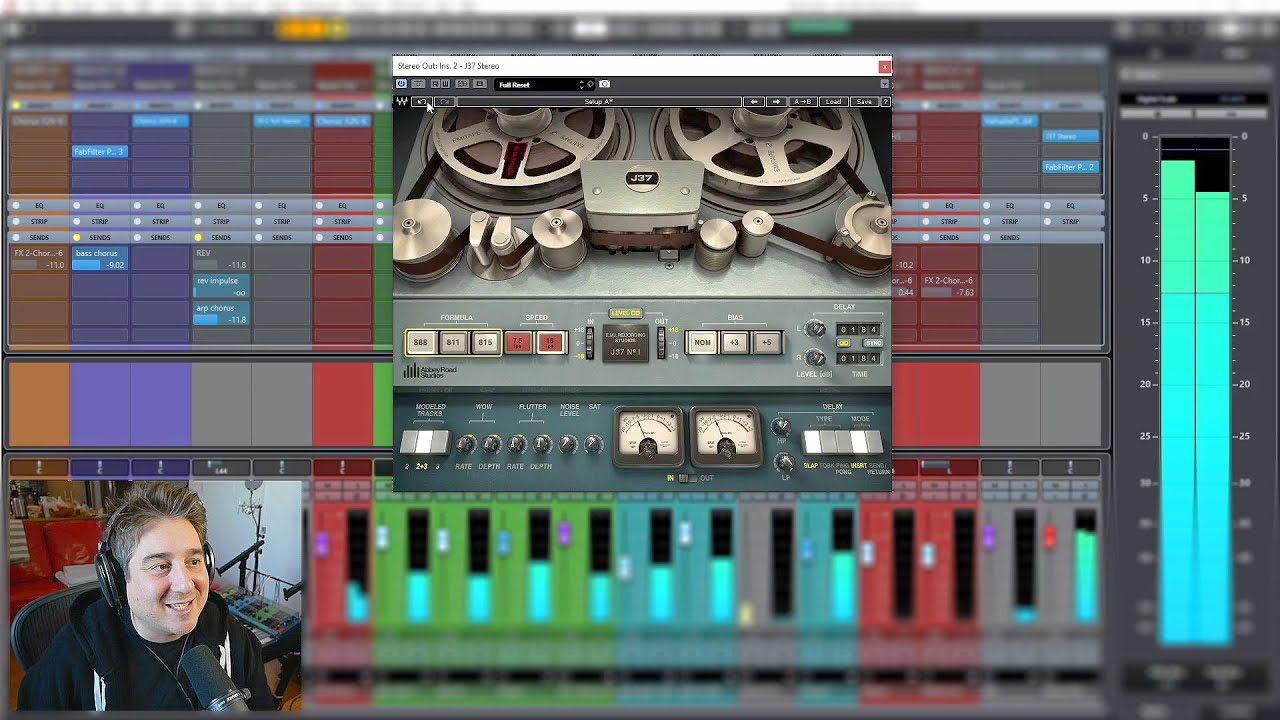Select modeled track 2+3 button

pyautogui.click(x=423, y=442)
